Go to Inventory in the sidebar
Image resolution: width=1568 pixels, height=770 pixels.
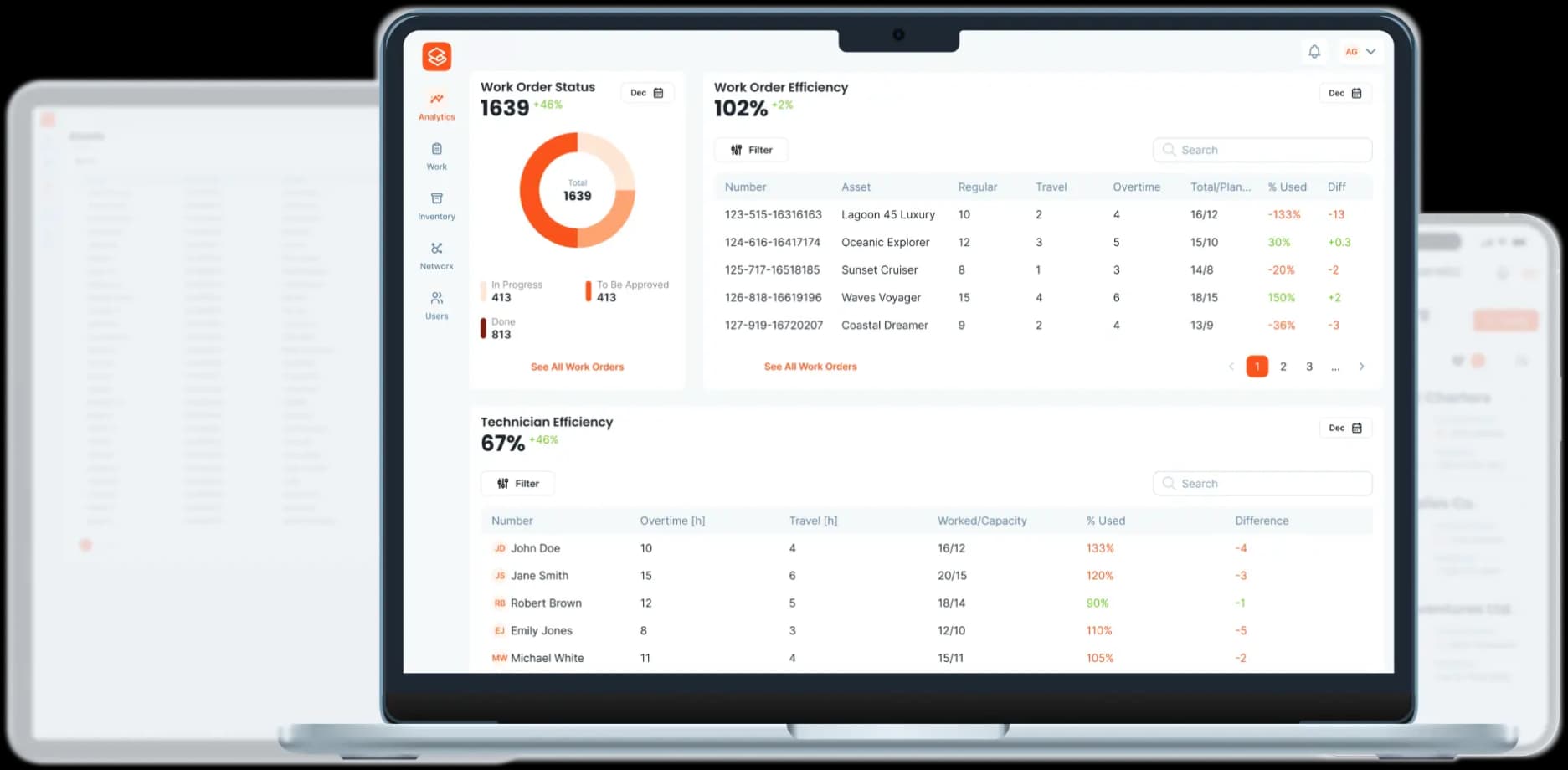[436, 206]
